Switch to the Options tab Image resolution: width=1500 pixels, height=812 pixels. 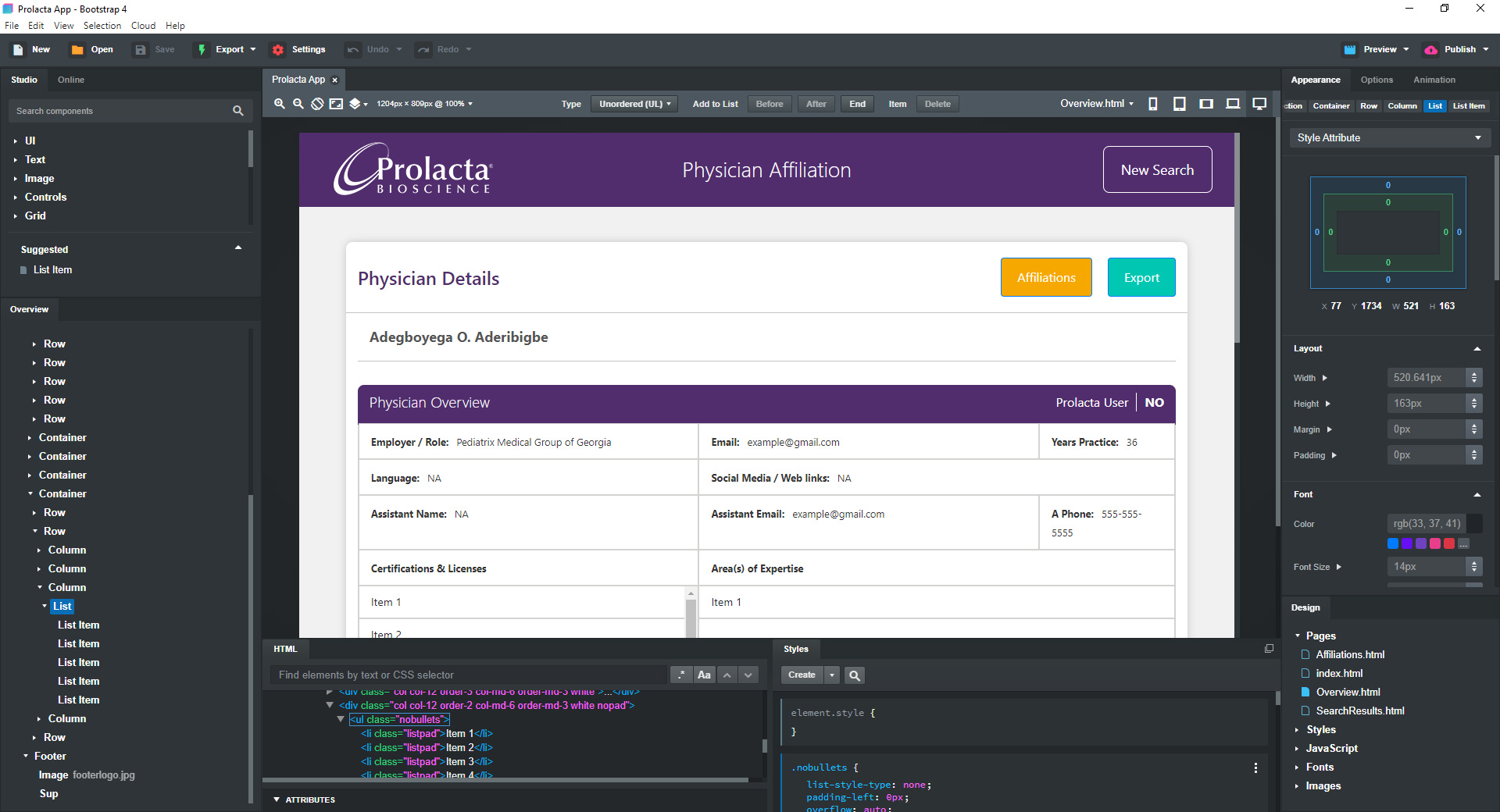(1377, 80)
